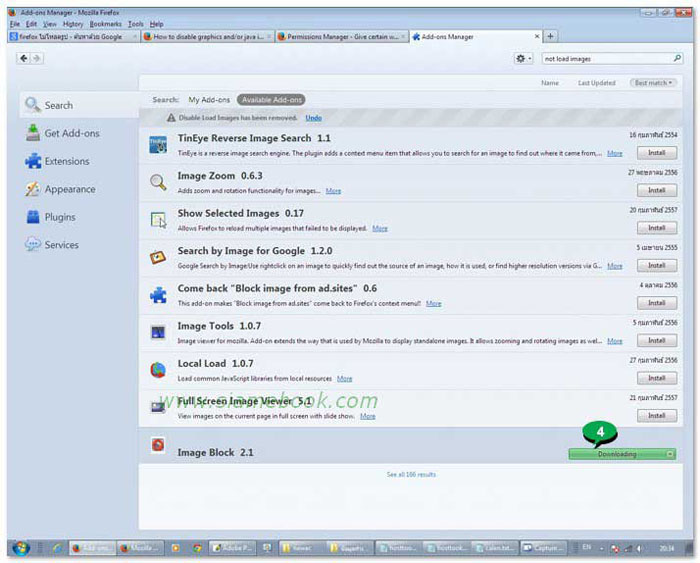
Task: Click the TinEye Reverse Image Search icon
Action: click(x=158, y=145)
